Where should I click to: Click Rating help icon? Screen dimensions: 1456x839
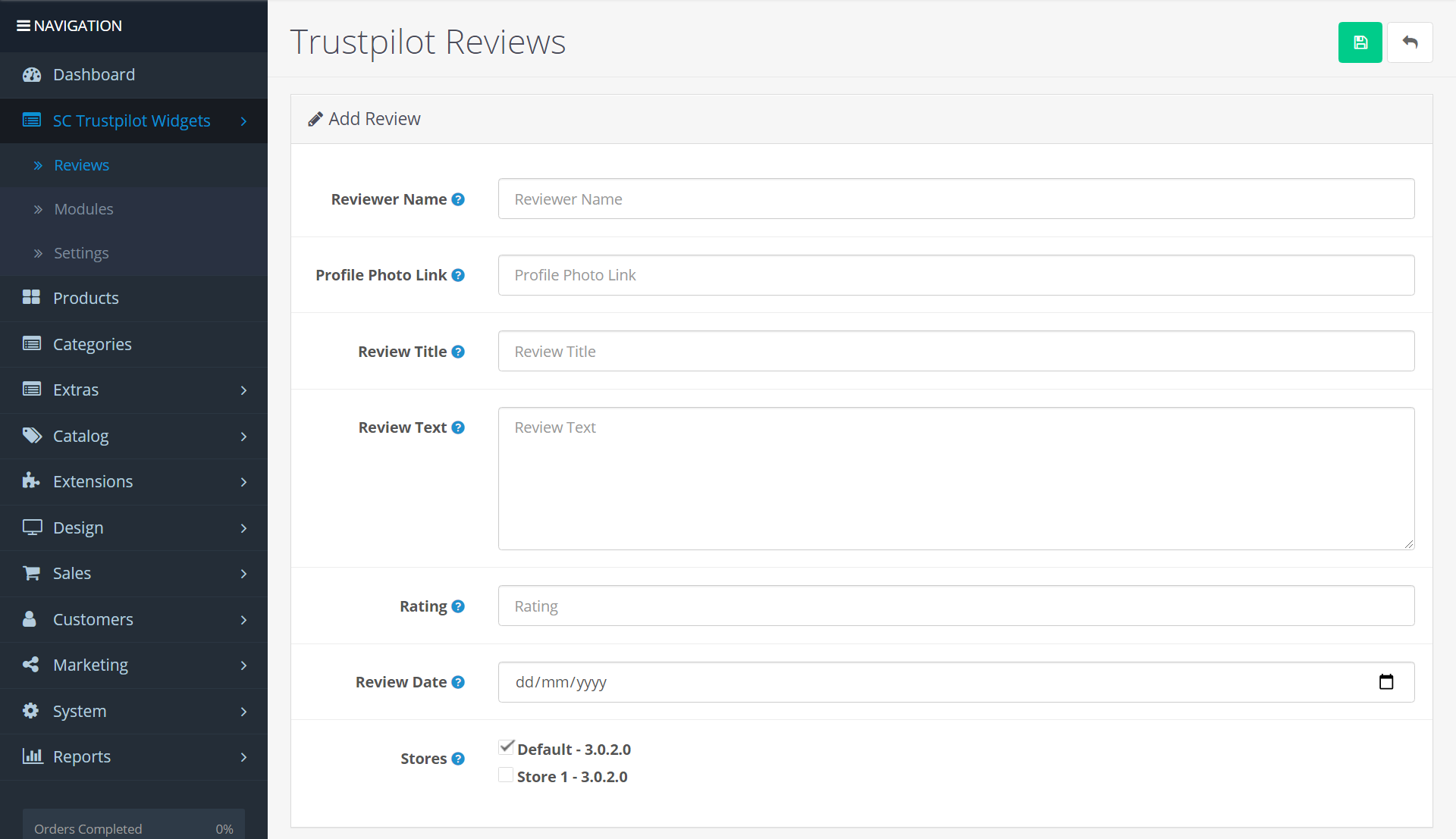pos(458,606)
